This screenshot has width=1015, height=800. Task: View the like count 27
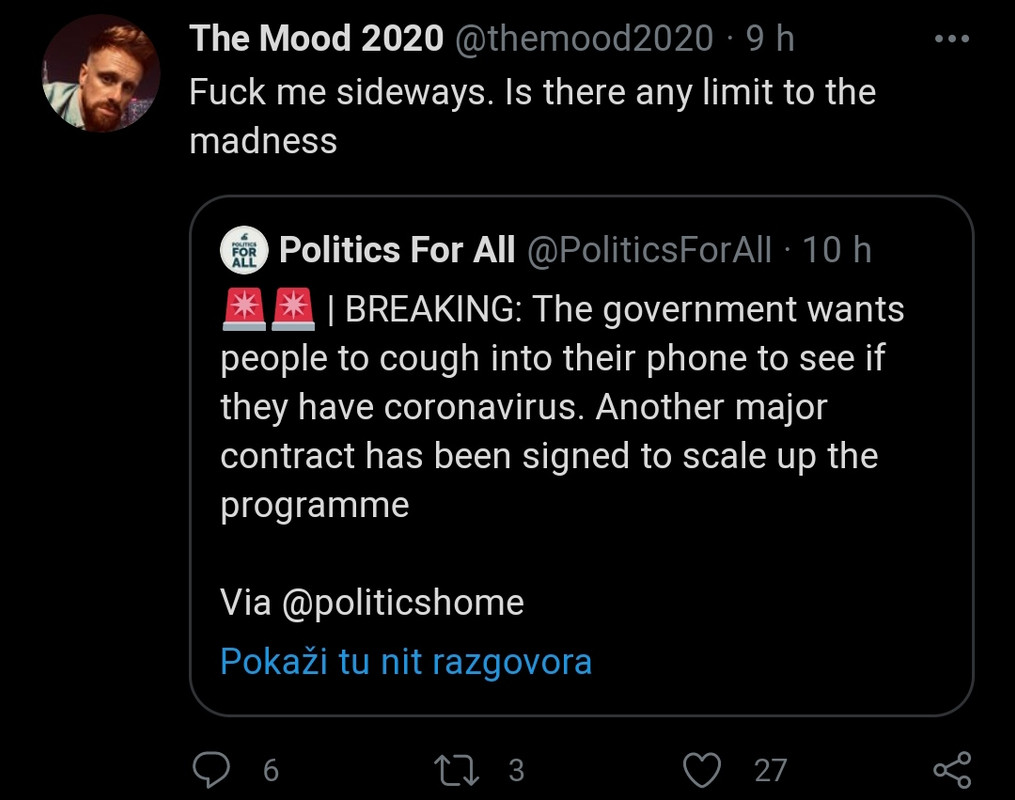point(770,771)
